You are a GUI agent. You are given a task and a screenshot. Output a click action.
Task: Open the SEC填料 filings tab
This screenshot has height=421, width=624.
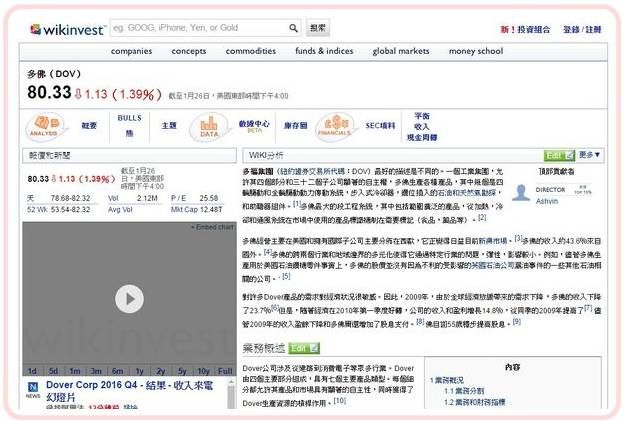pos(380,126)
